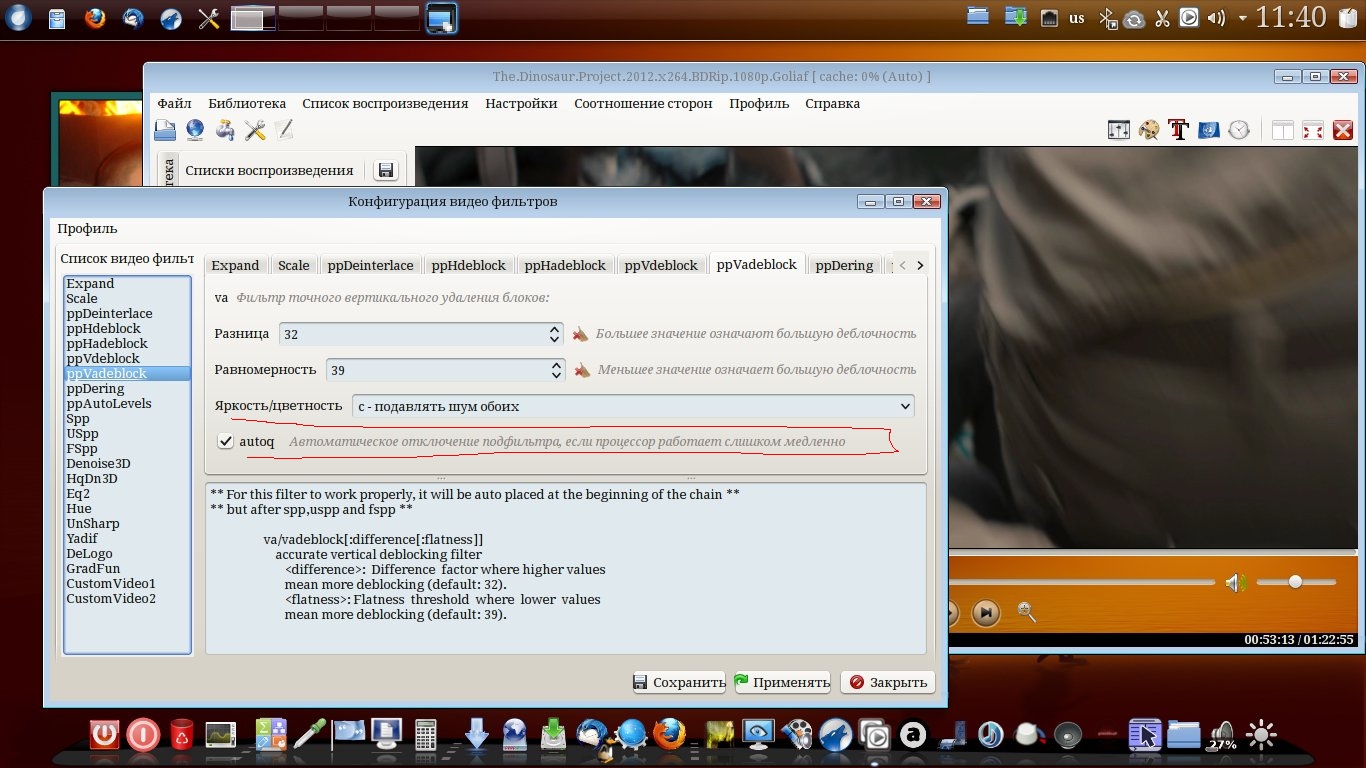Image resolution: width=1366 pixels, height=768 pixels.
Task: Click the water tap icon in player toolbar
Action: (x=225, y=130)
